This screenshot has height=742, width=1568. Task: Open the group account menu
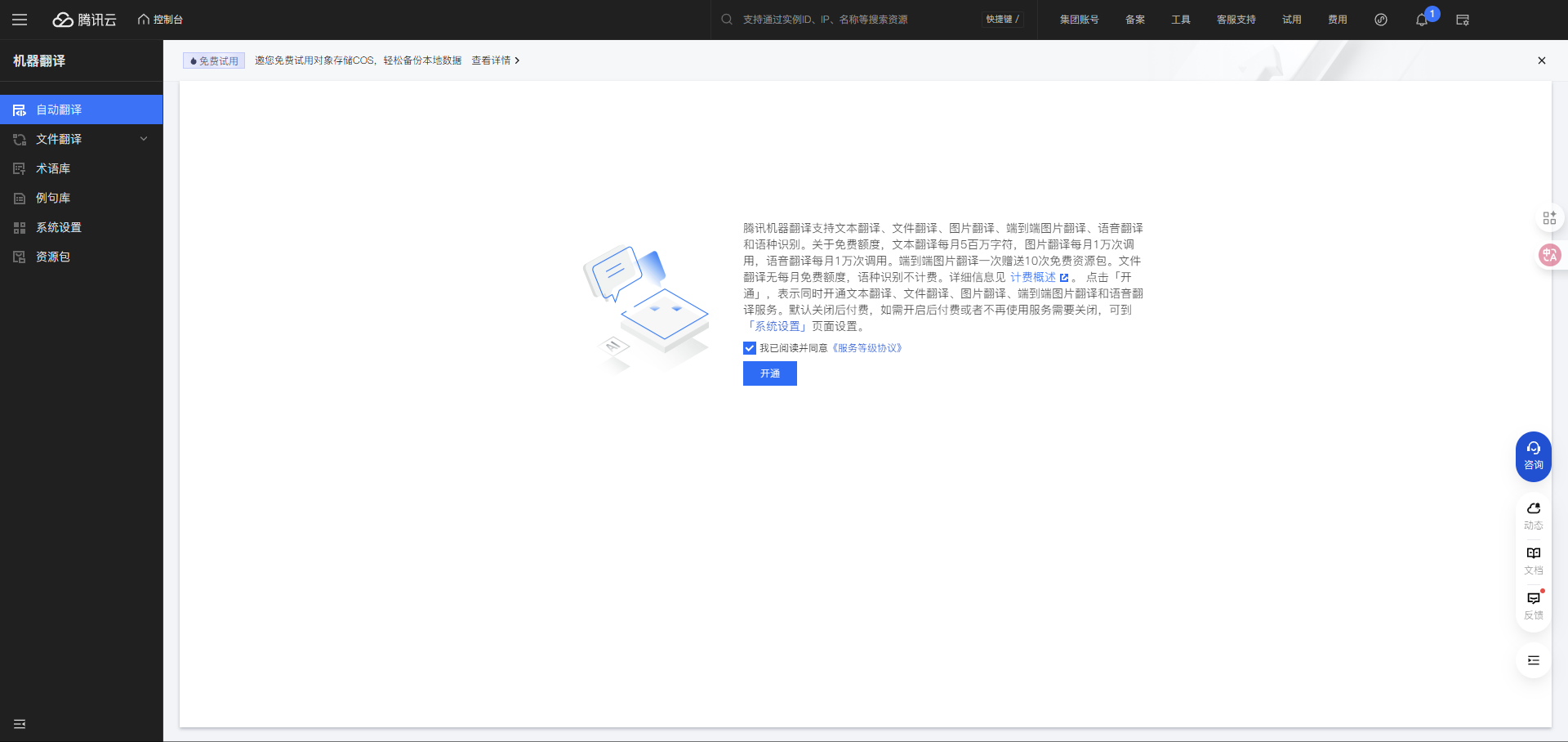tap(1079, 20)
